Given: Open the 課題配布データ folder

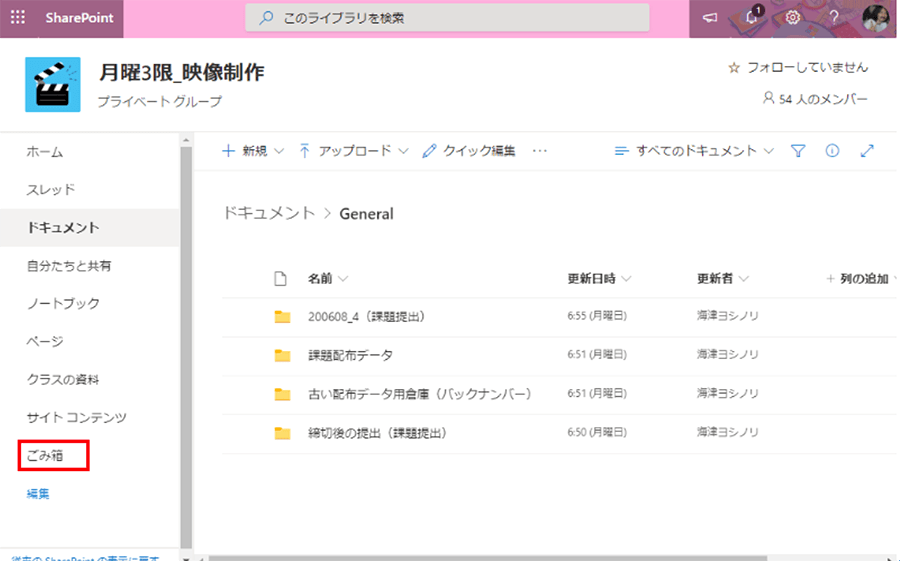Looking at the screenshot, I should point(350,355).
